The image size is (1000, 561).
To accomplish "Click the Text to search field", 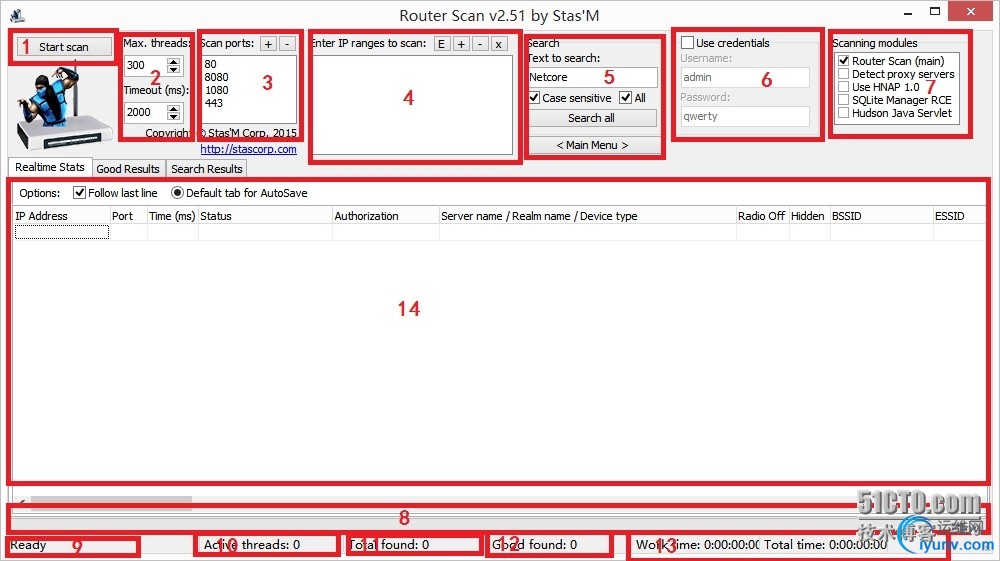I will [x=592, y=77].
